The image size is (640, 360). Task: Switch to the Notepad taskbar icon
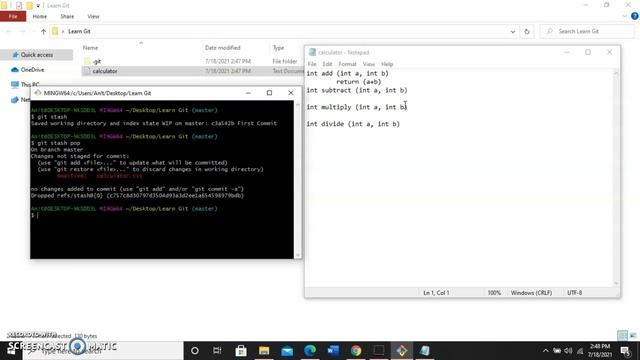pos(424,351)
